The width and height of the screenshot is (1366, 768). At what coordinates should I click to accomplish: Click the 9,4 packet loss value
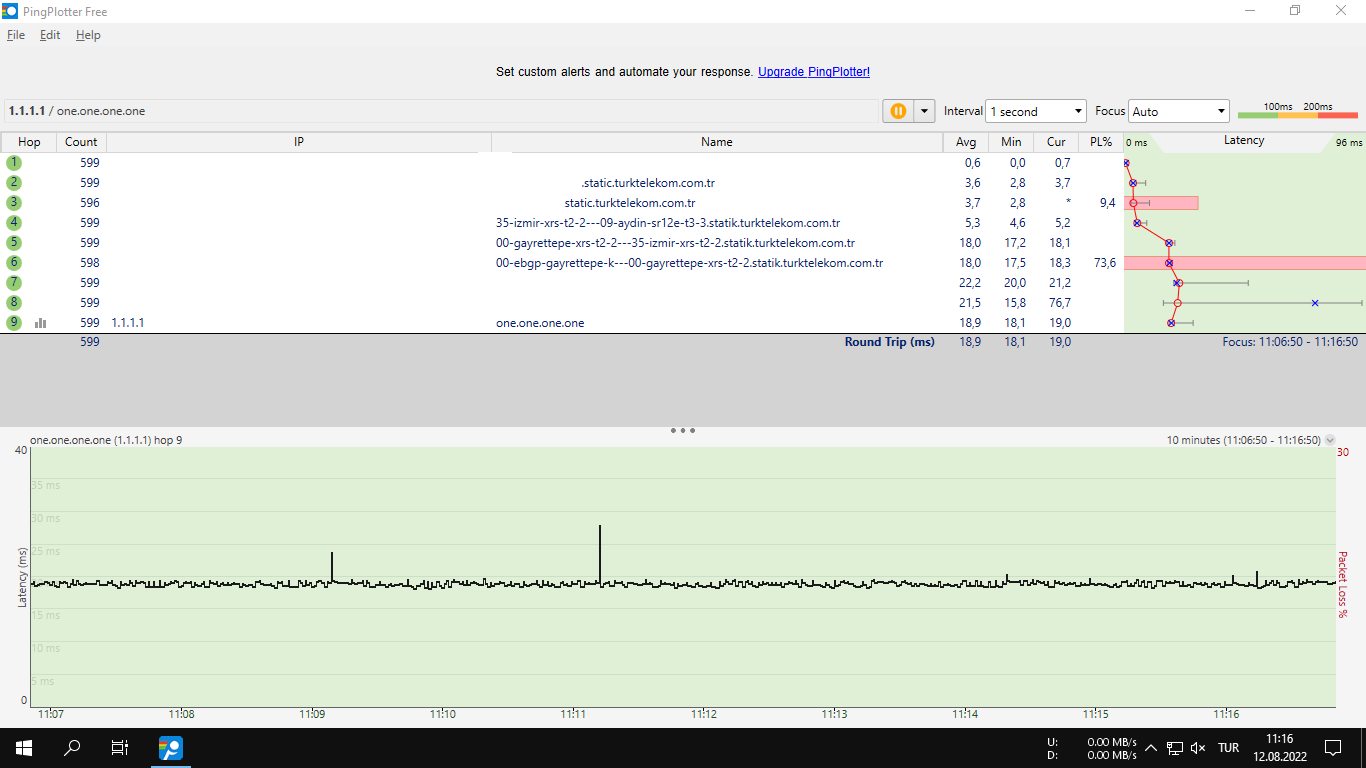coord(1107,203)
